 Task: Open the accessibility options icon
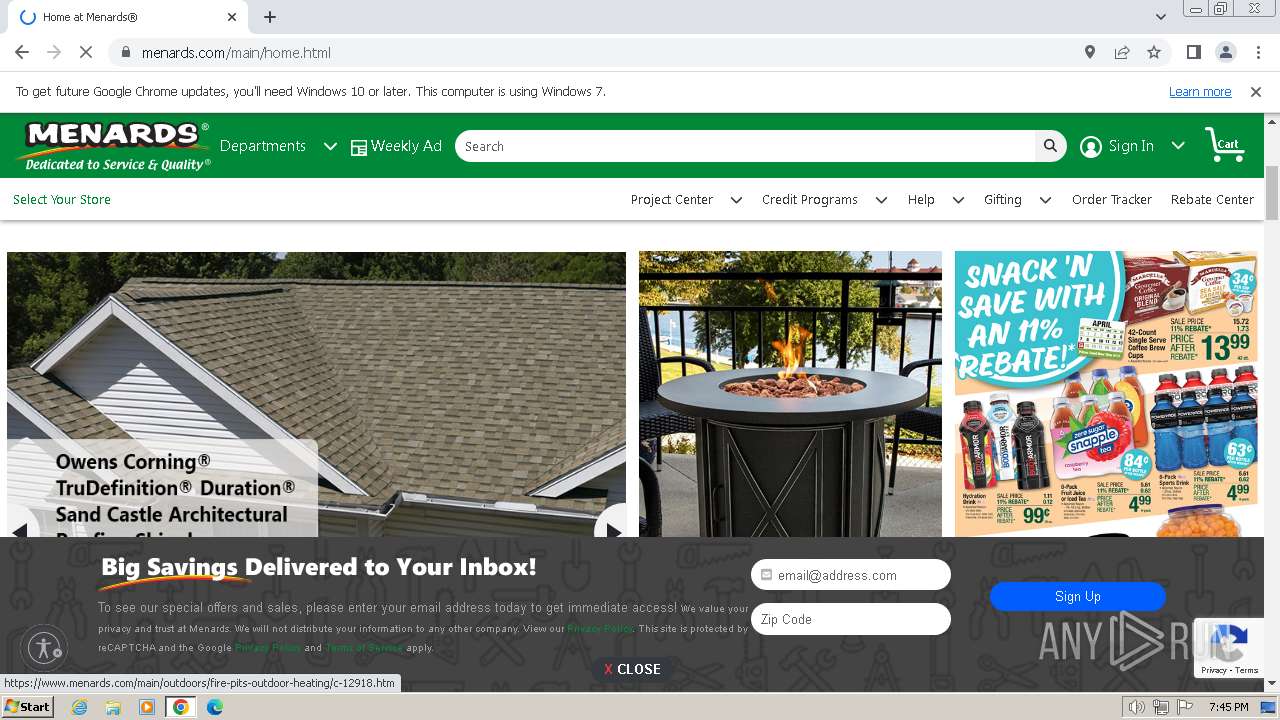[x=44, y=647]
